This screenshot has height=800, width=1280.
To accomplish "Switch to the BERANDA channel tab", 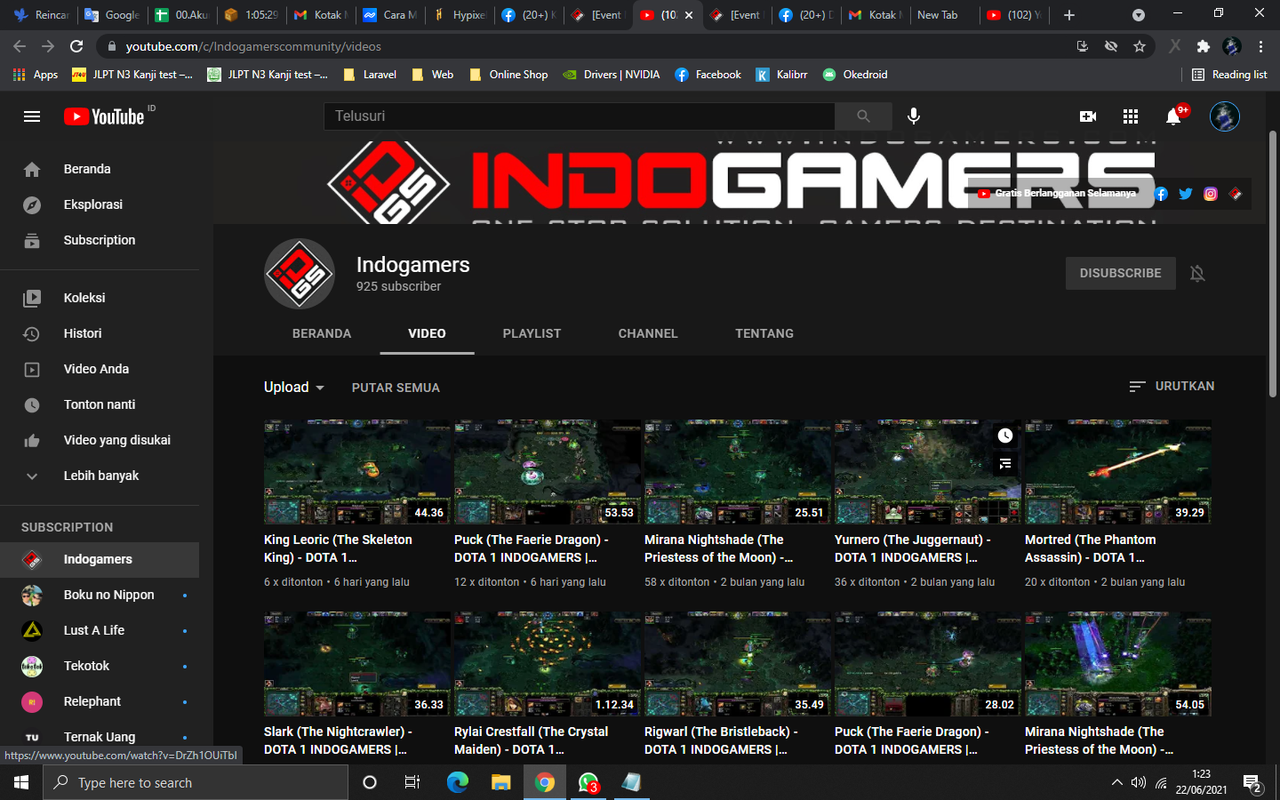I will pos(322,333).
